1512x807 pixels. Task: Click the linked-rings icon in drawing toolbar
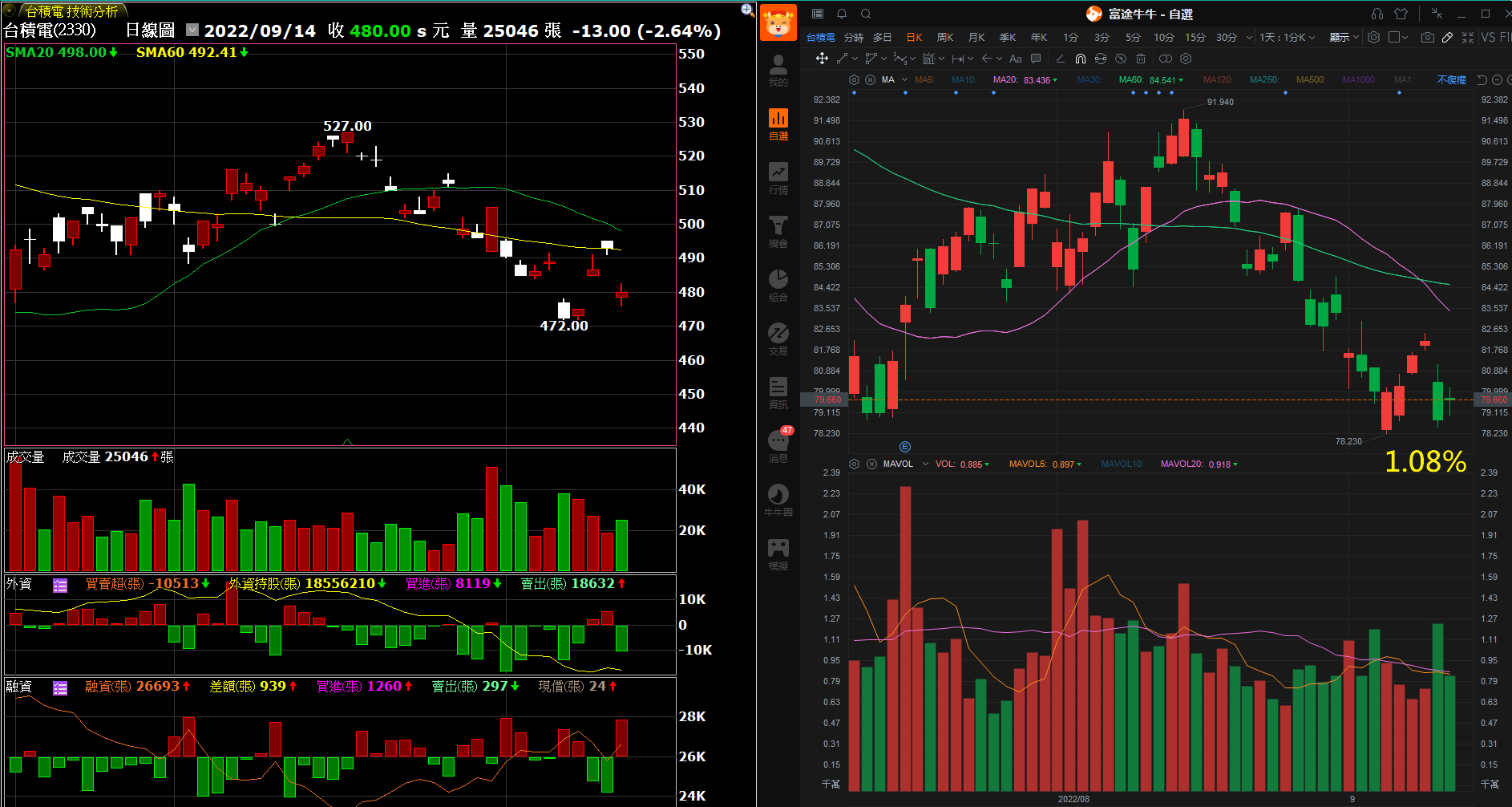(x=1166, y=59)
